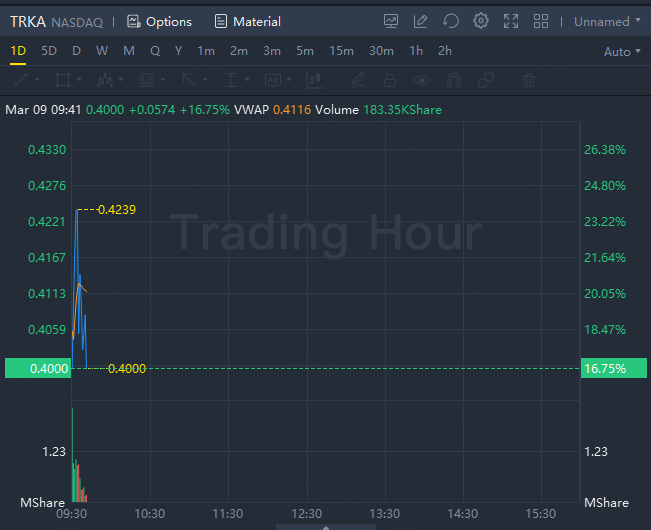The height and width of the screenshot is (530, 651).
Task: Select the 15m interval
Action: 341,51
